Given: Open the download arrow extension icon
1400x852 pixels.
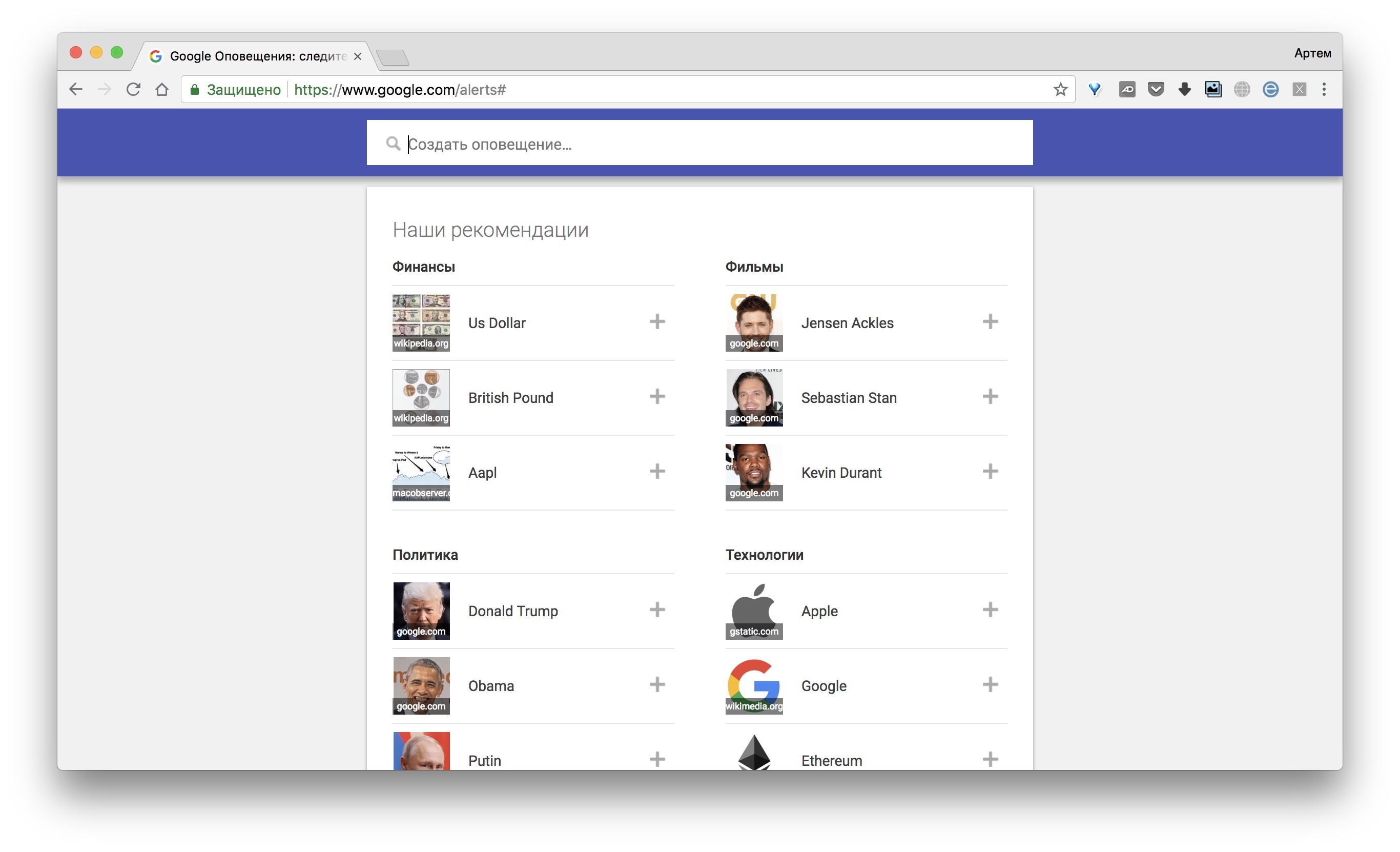Looking at the screenshot, I should click(x=1185, y=89).
